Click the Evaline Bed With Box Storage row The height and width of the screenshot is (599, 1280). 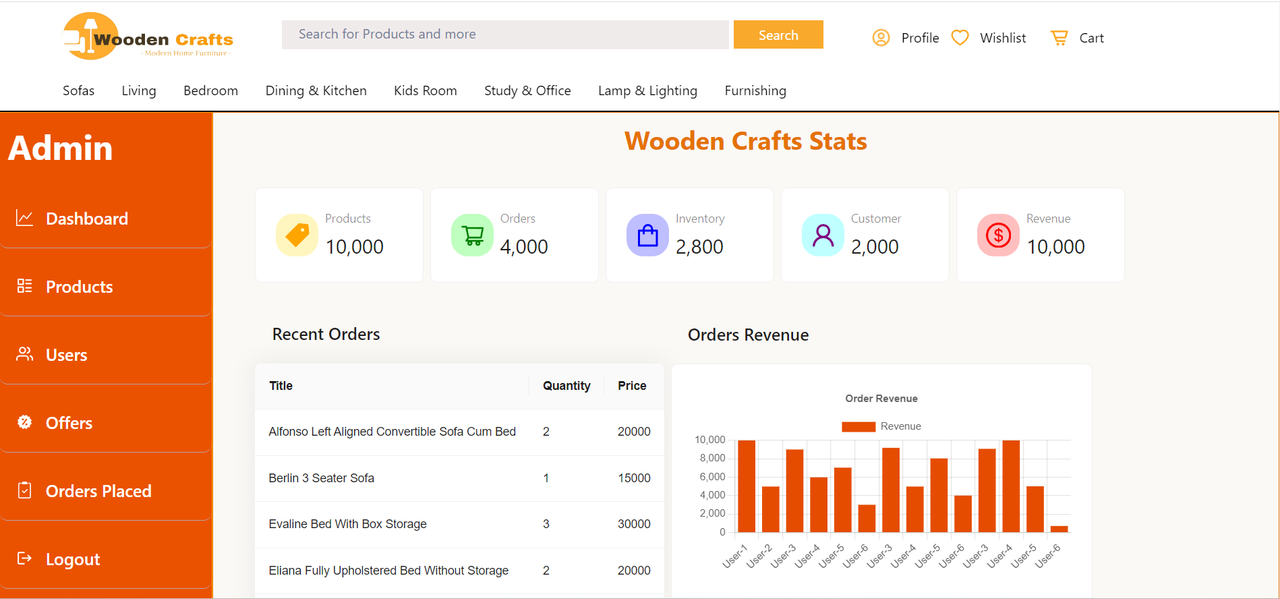pyautogui.click(x=459, y=524)
